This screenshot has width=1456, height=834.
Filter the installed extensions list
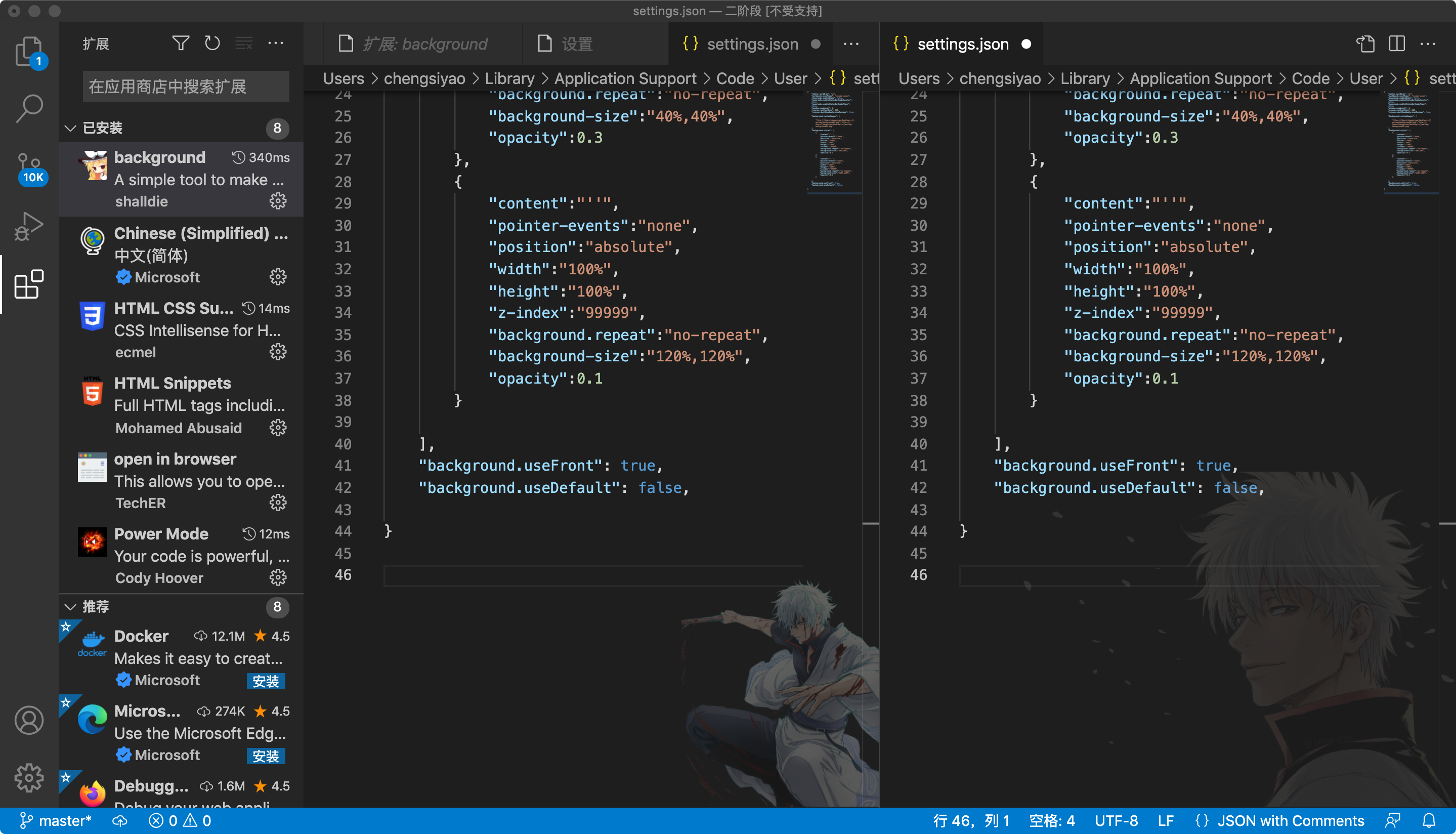click(180, 43)
